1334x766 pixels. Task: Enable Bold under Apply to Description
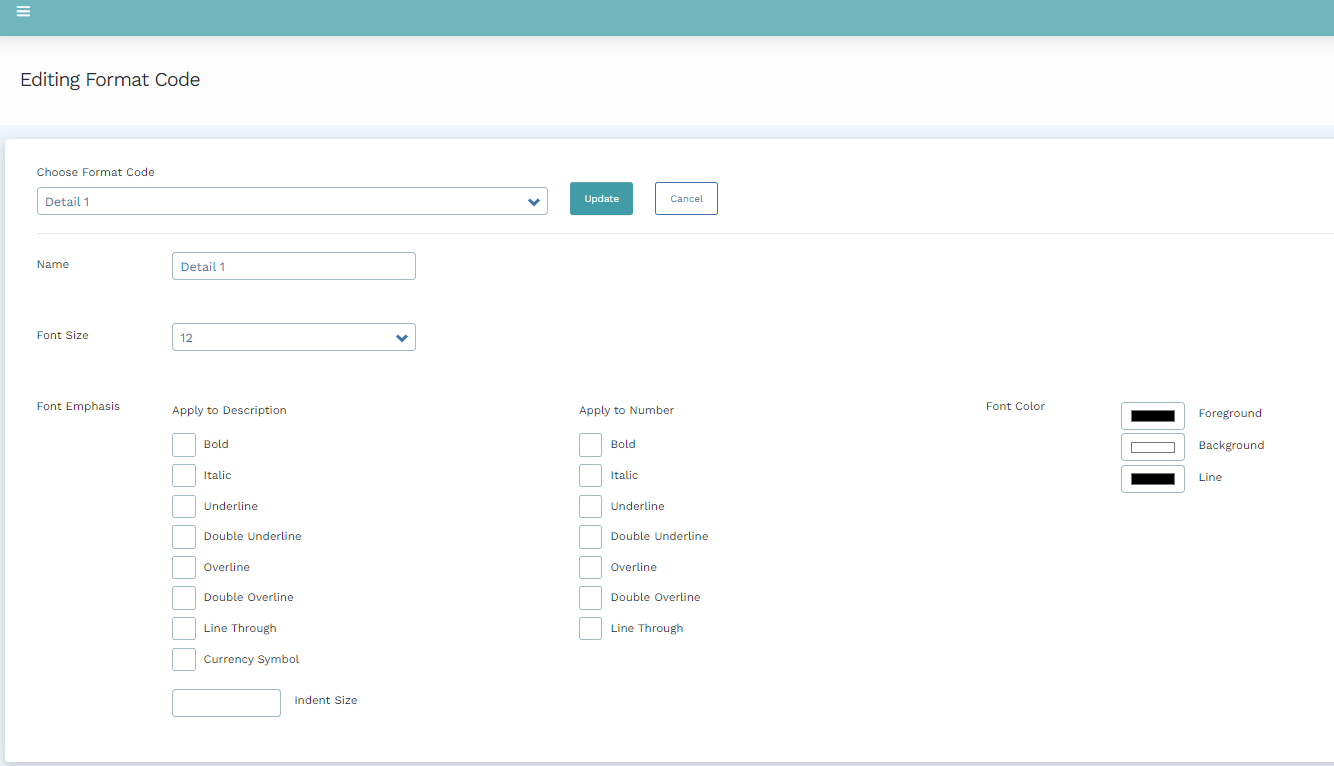tap(184, 444)
